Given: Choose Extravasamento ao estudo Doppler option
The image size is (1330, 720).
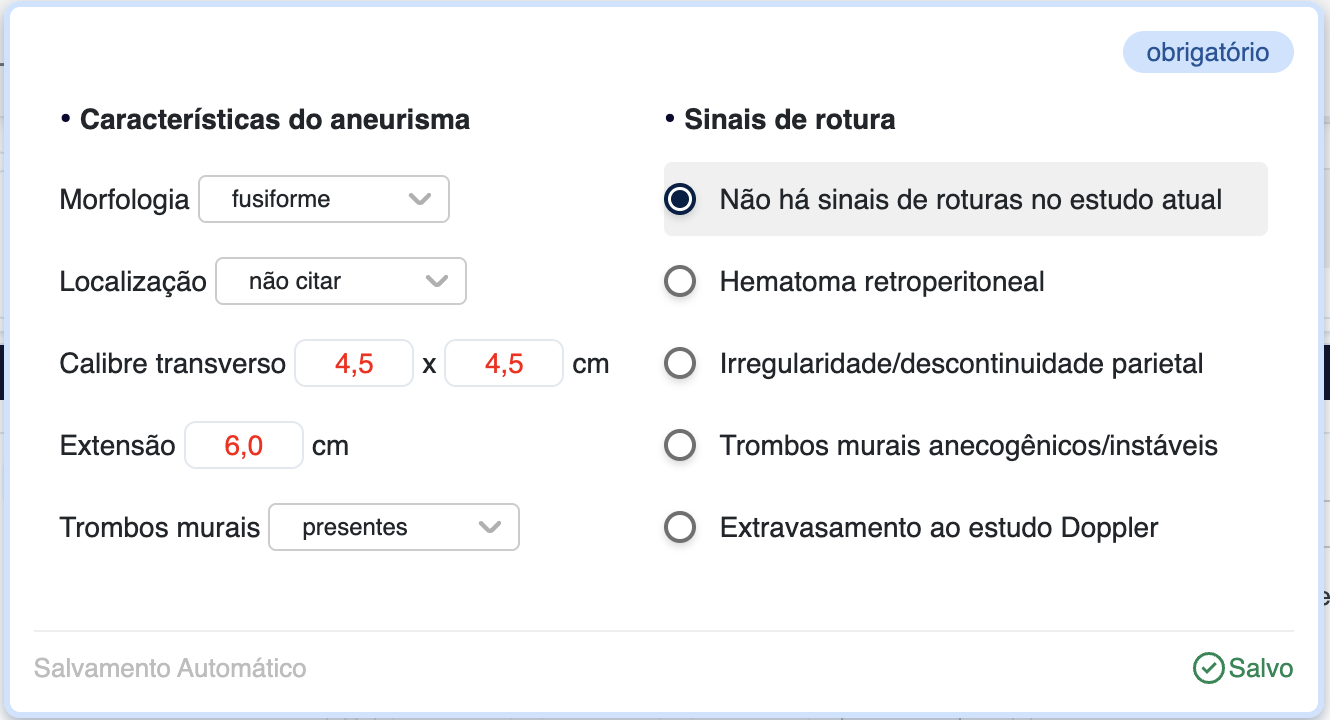Looking at the screenshot, I should (680, 527).
